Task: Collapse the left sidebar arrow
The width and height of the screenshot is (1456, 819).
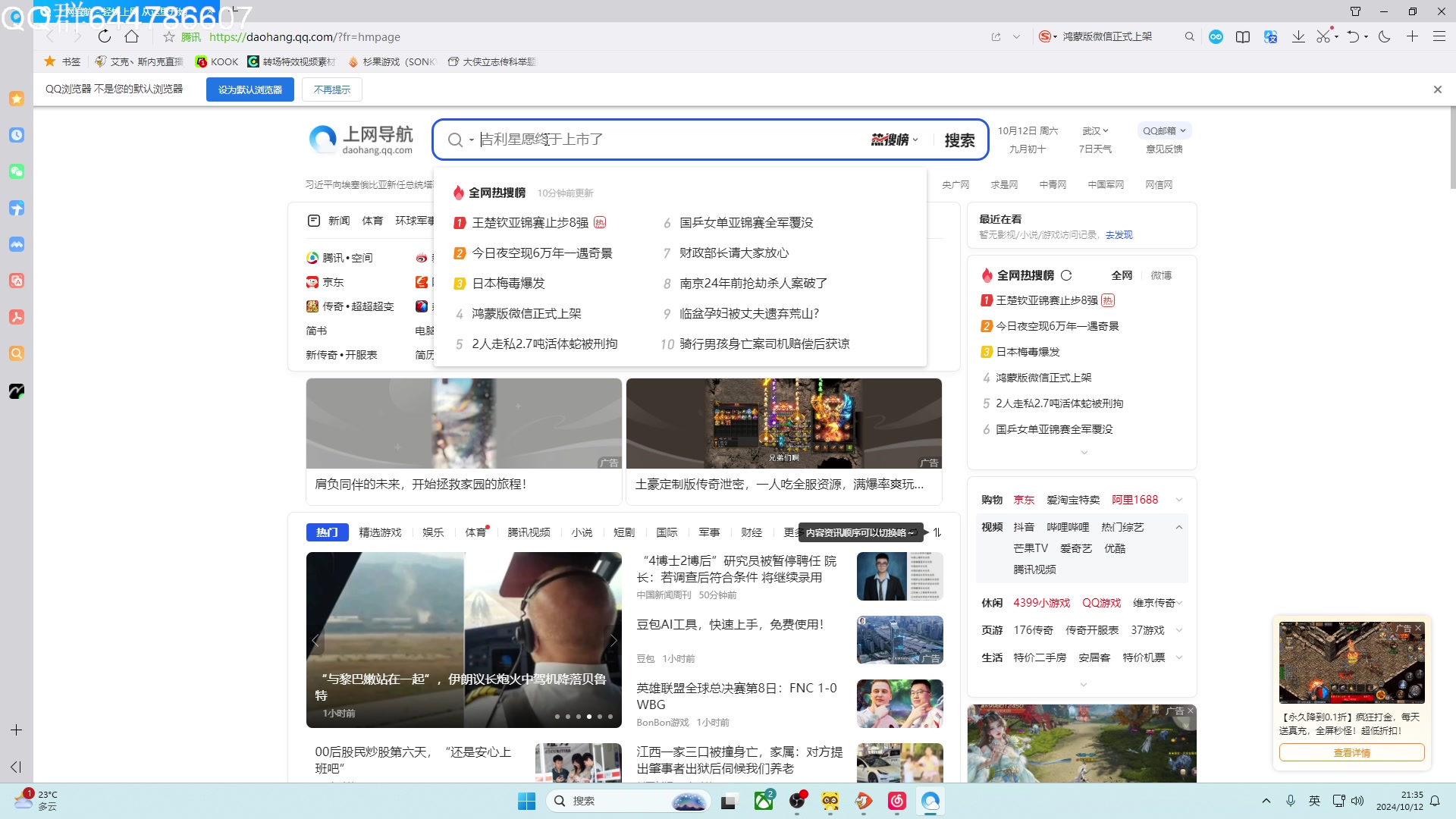Action: point(16,767)
